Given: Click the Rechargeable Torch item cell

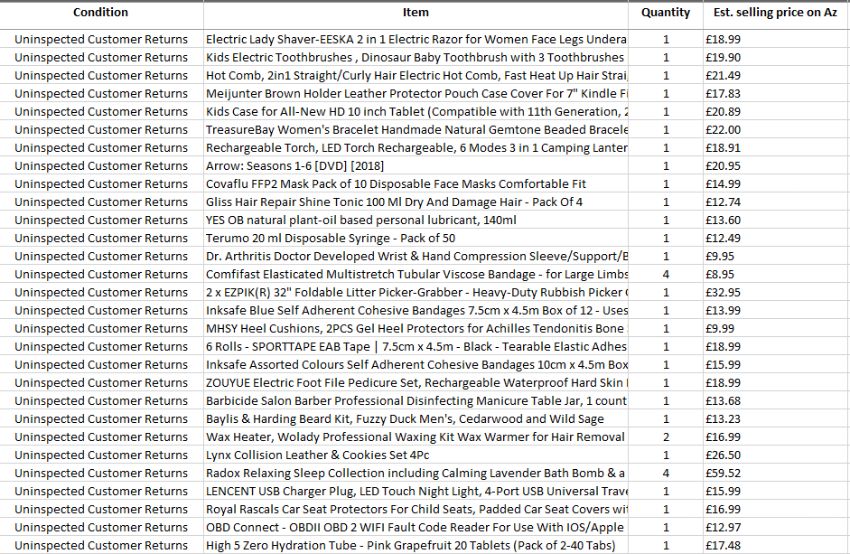Looking at the screenshot, I should [416, 147].
